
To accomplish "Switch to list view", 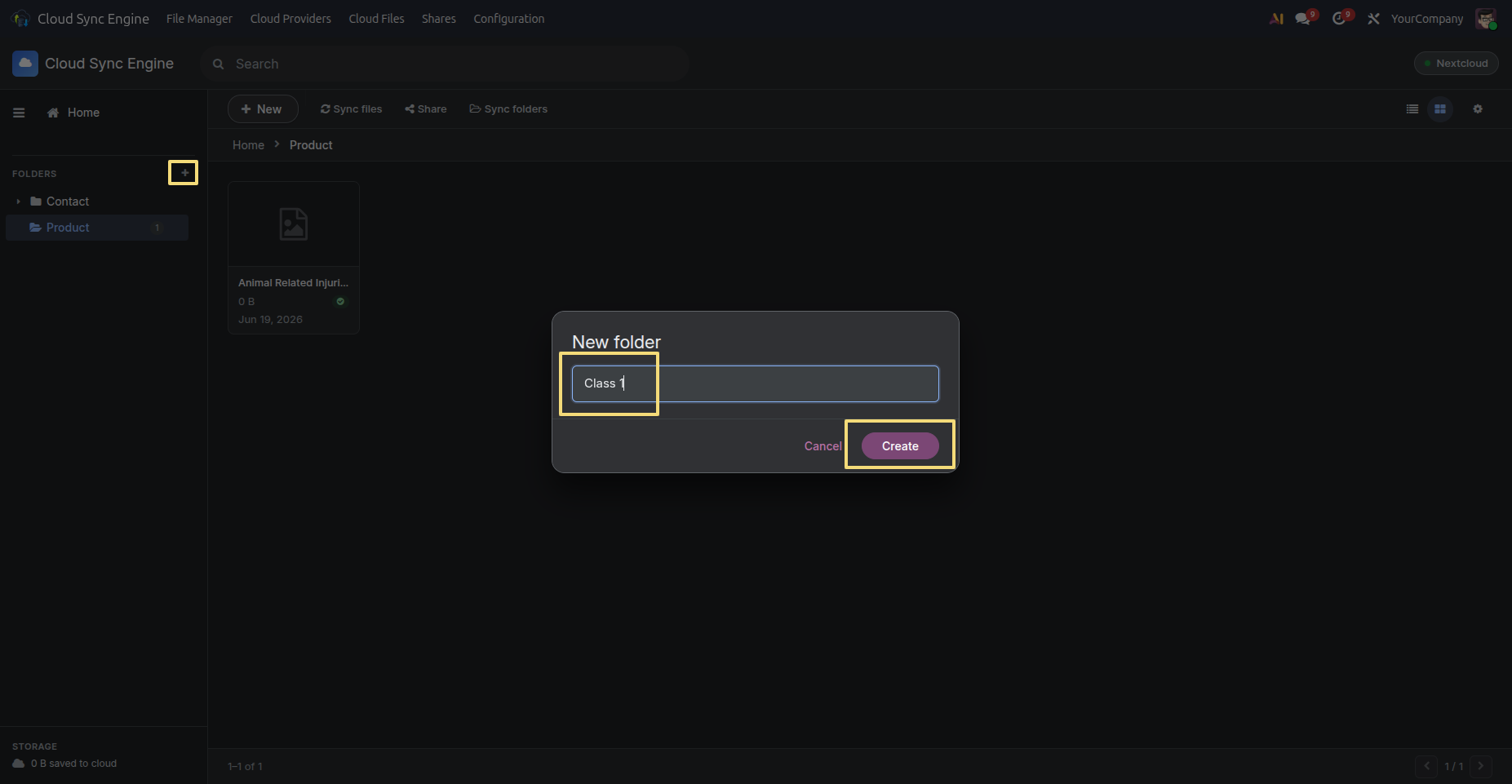I will point(1412,109).
